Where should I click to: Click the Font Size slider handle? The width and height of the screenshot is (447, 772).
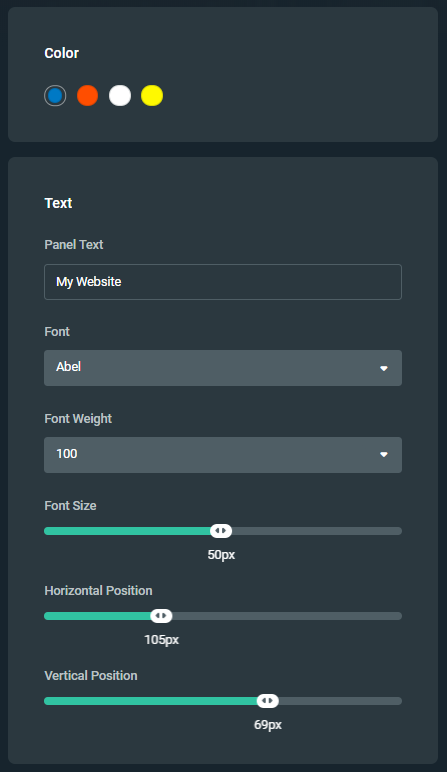coord(221,531)
